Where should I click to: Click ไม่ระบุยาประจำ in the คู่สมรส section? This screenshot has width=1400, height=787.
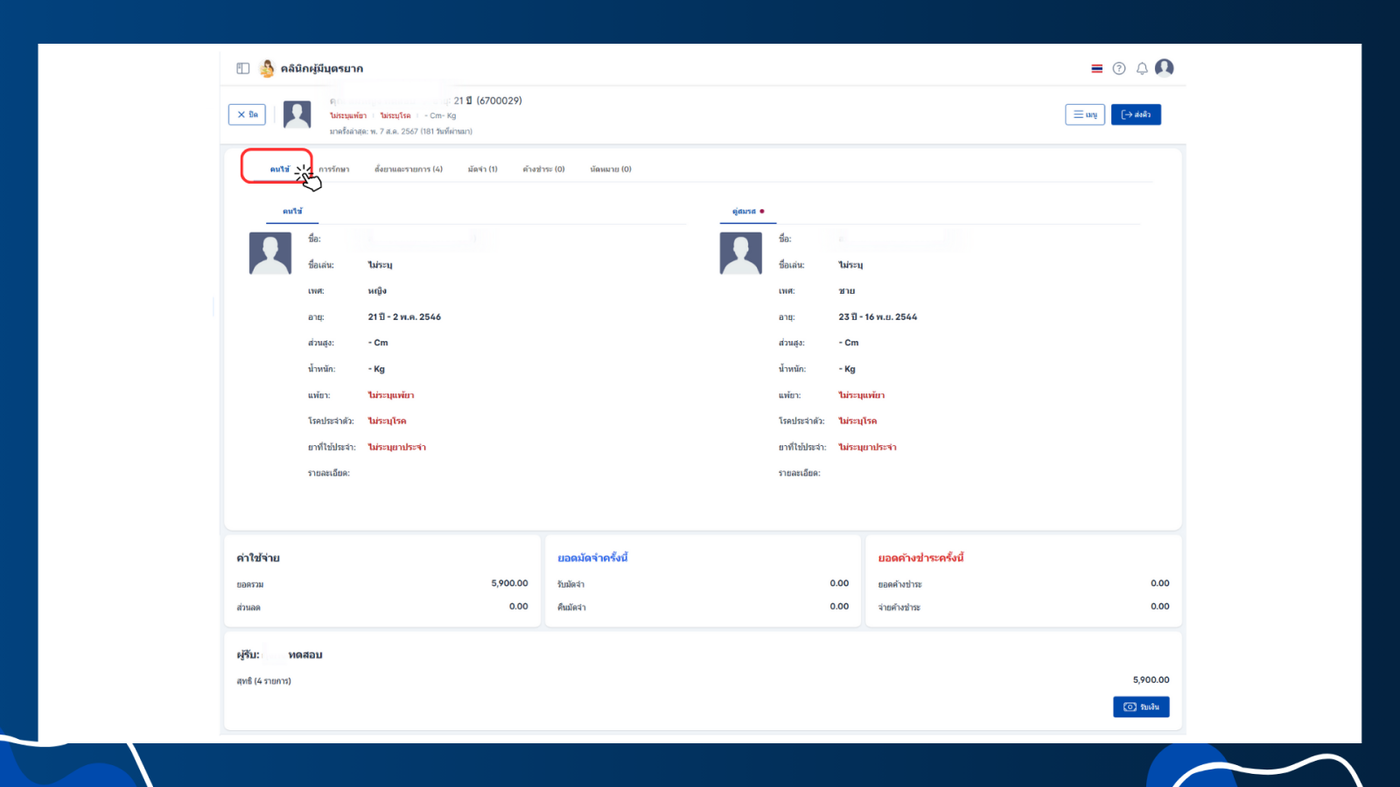[x=868, y=447]
